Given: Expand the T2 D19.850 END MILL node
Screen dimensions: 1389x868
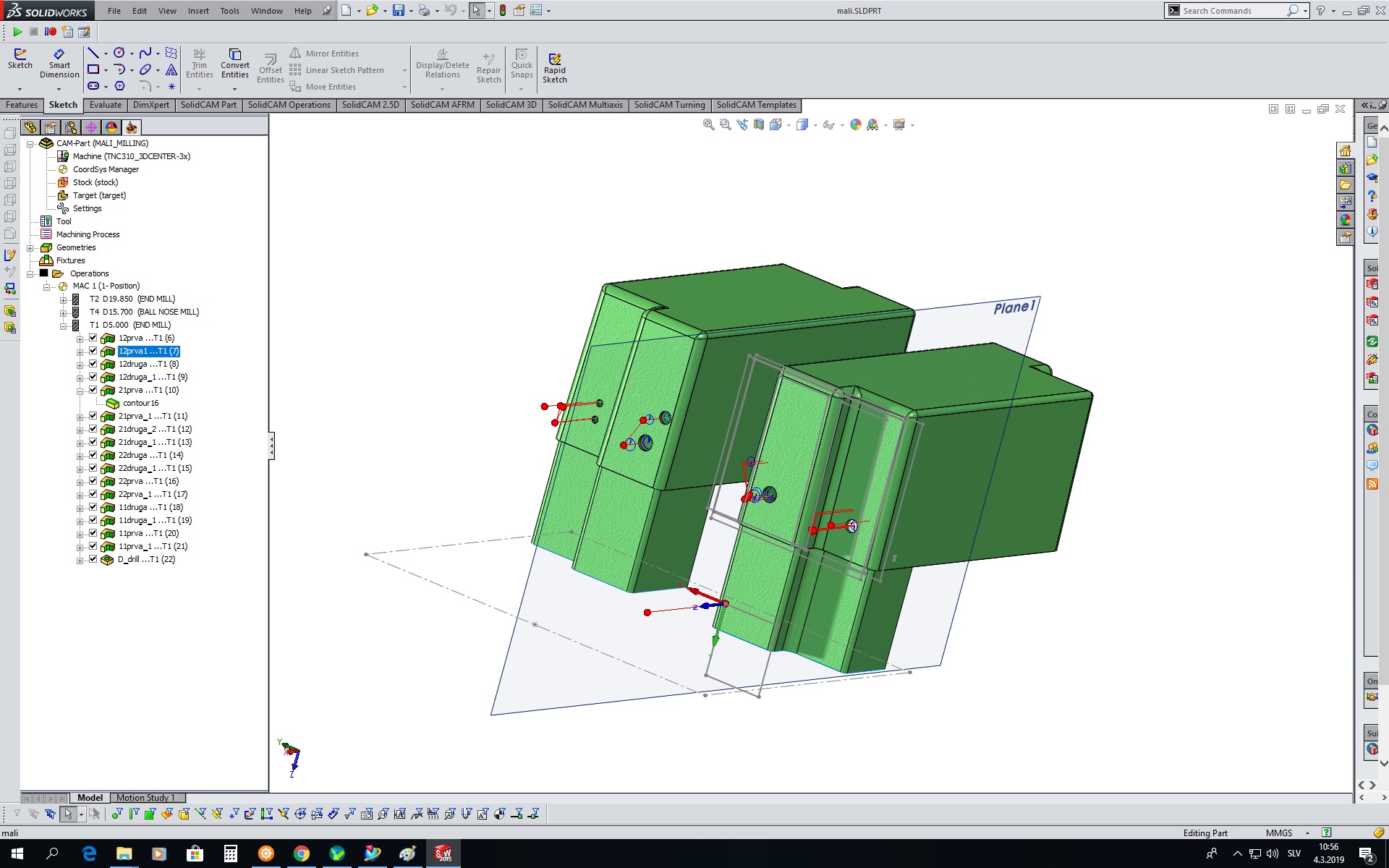Looking at the screenshot, I should tap(64, 299).
